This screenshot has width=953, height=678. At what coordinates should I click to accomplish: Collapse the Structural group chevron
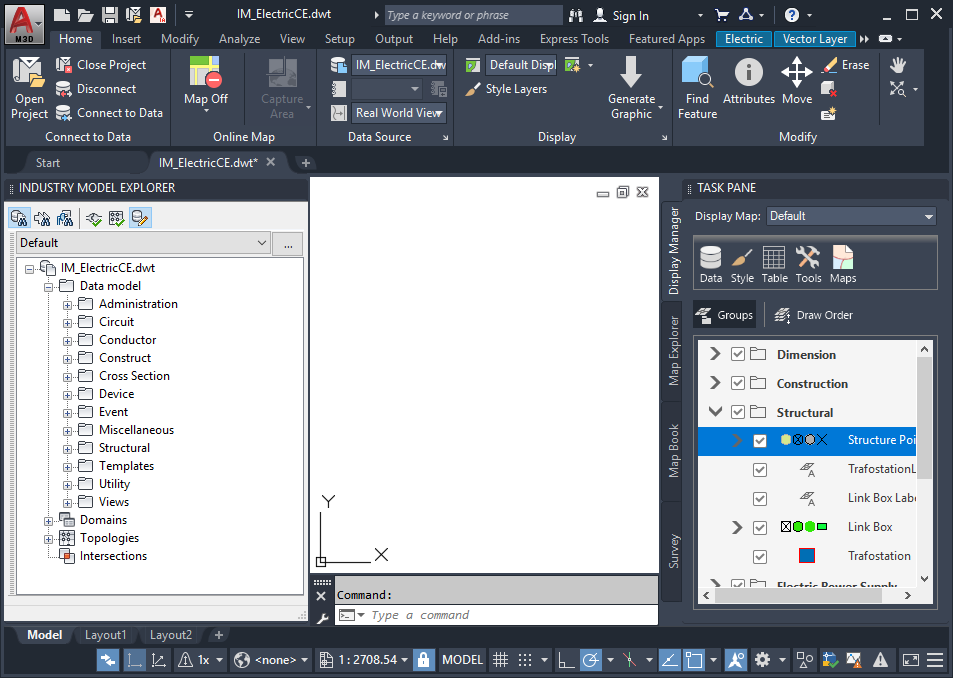[715, 412]
